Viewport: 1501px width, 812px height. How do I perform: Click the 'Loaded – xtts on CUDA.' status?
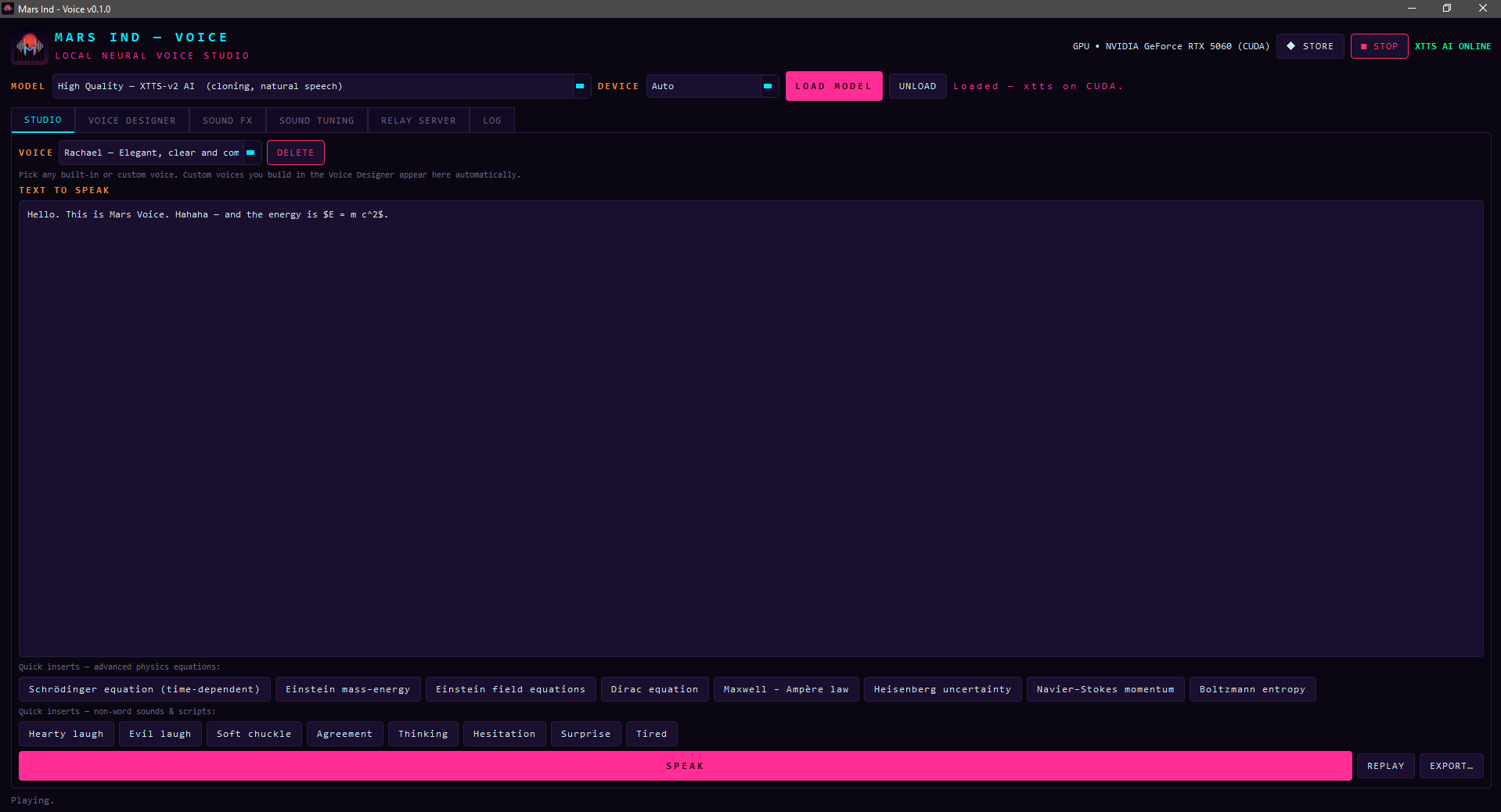[x=1038, y=86]
